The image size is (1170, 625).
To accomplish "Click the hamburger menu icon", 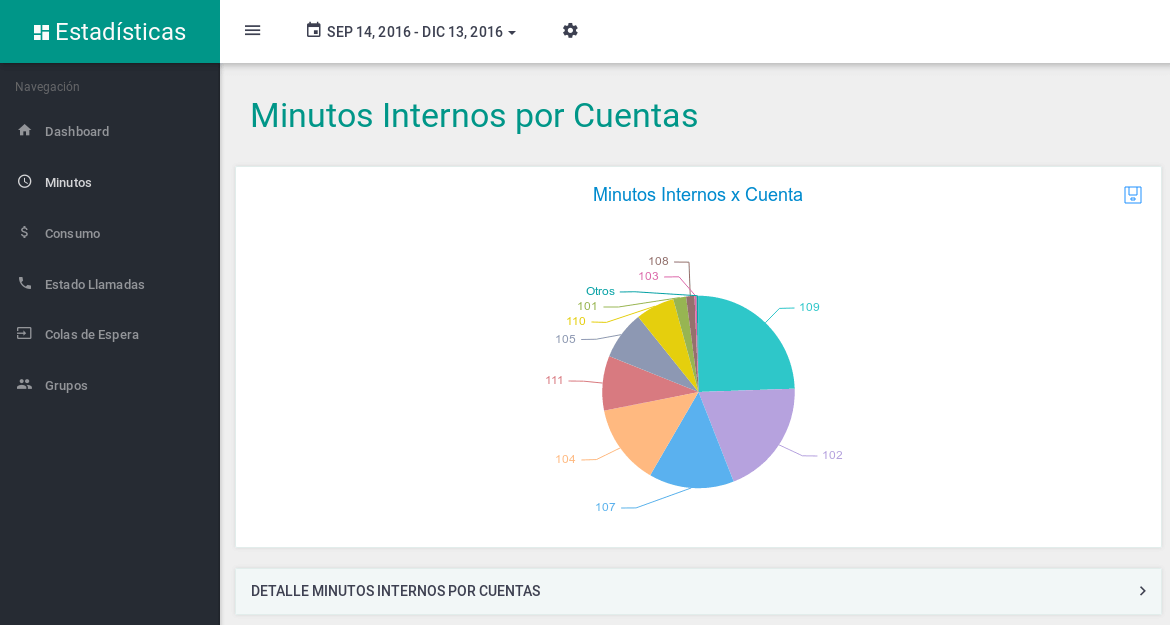I will click(x=252, y=30).
